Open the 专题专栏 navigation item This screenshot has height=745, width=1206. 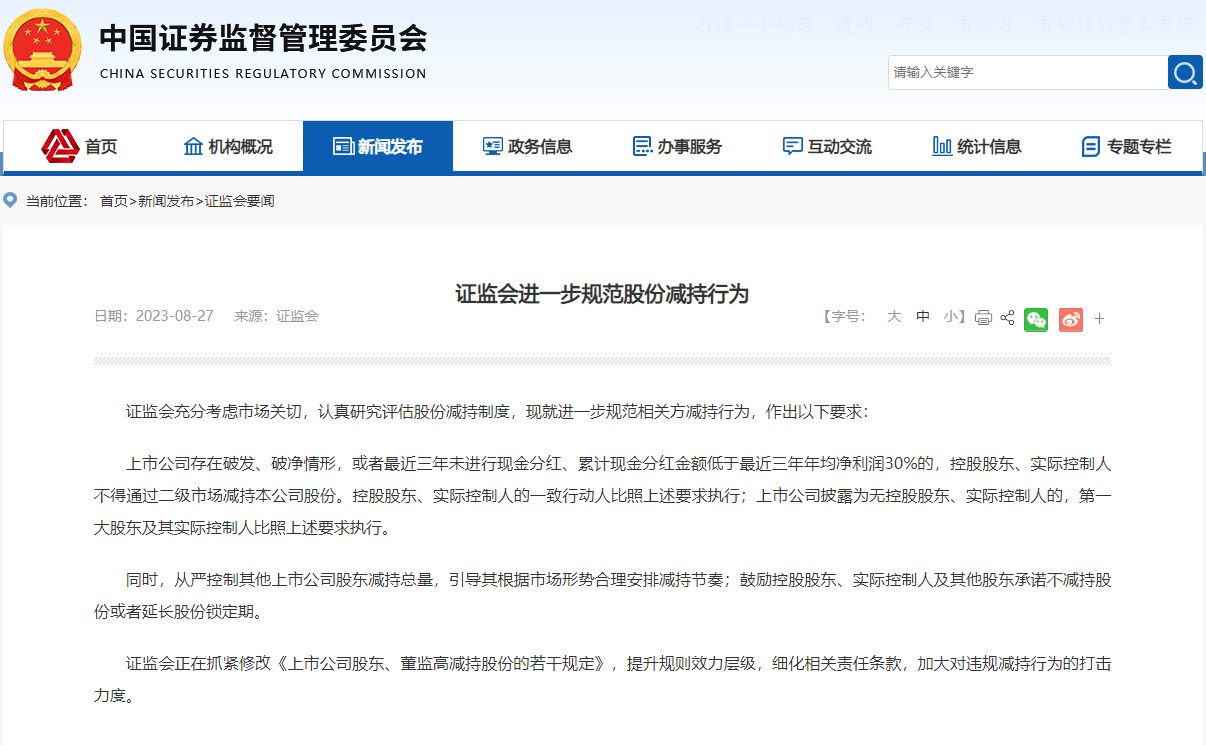1126,147
